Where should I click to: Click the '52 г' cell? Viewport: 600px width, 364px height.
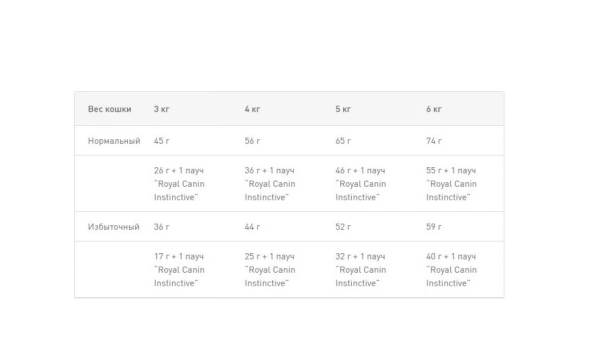click(343, 227)
